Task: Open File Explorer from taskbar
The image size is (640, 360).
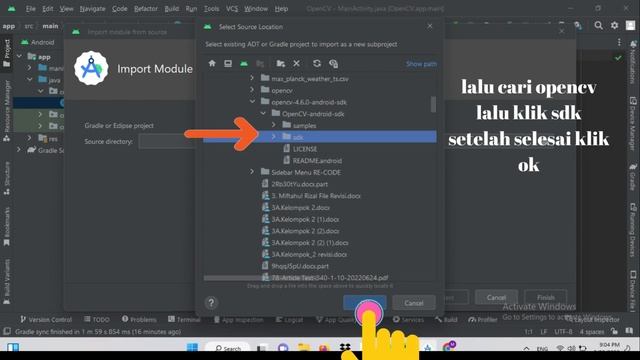Action: coord(304,347)
